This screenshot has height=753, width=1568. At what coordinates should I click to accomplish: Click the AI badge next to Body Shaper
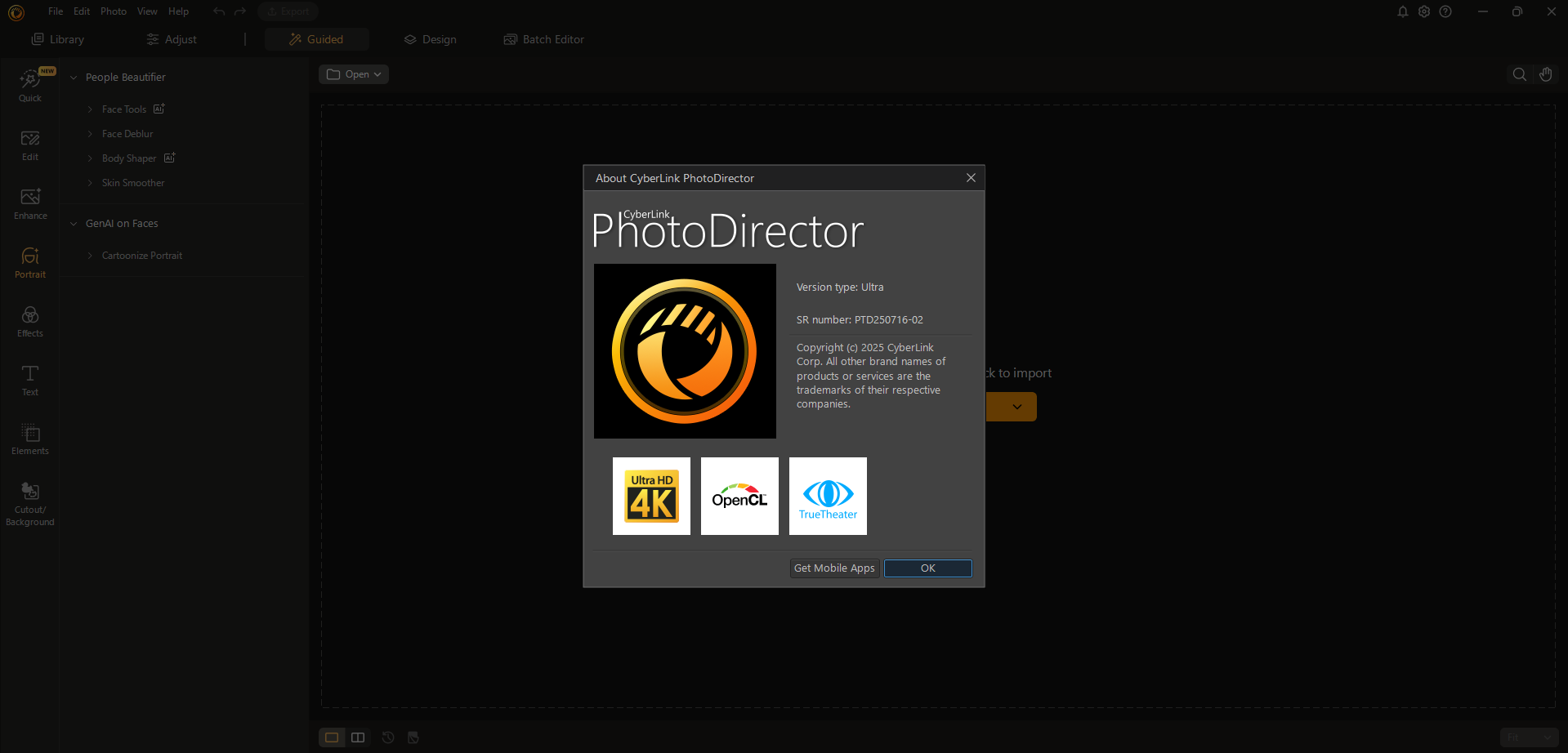170,158
